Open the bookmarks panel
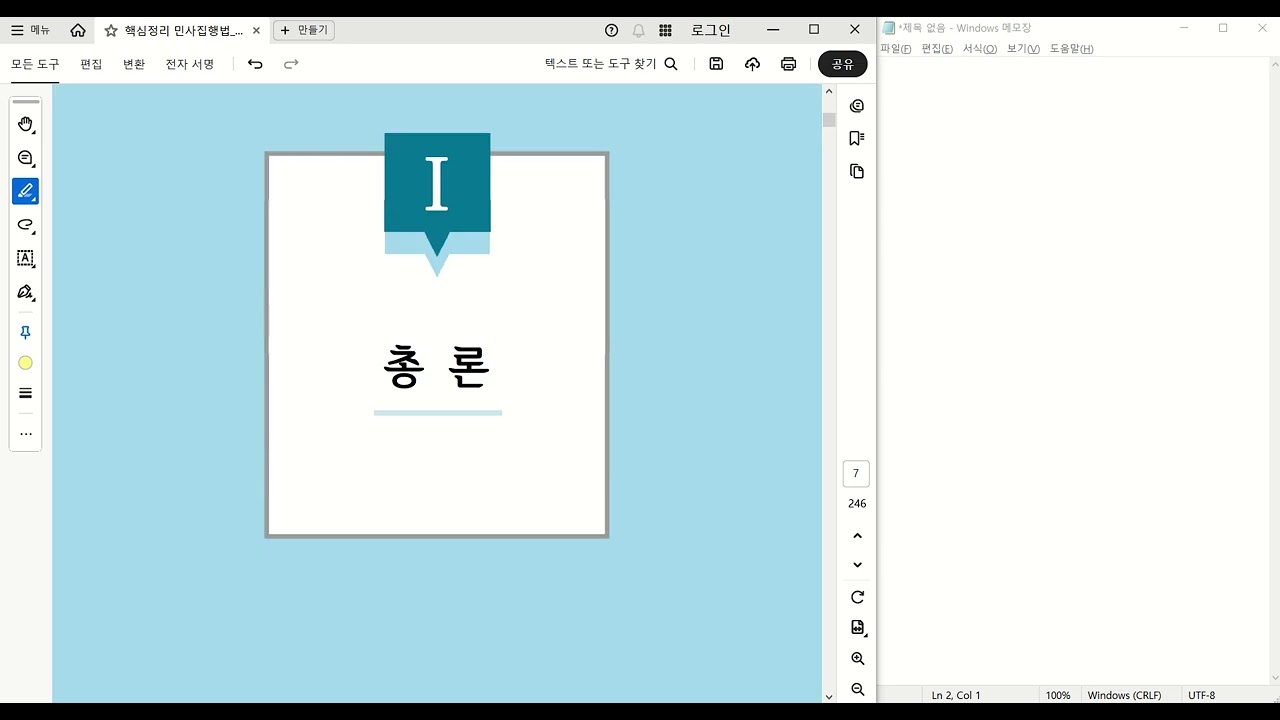 pyautogui.click(x=857, y=138)
